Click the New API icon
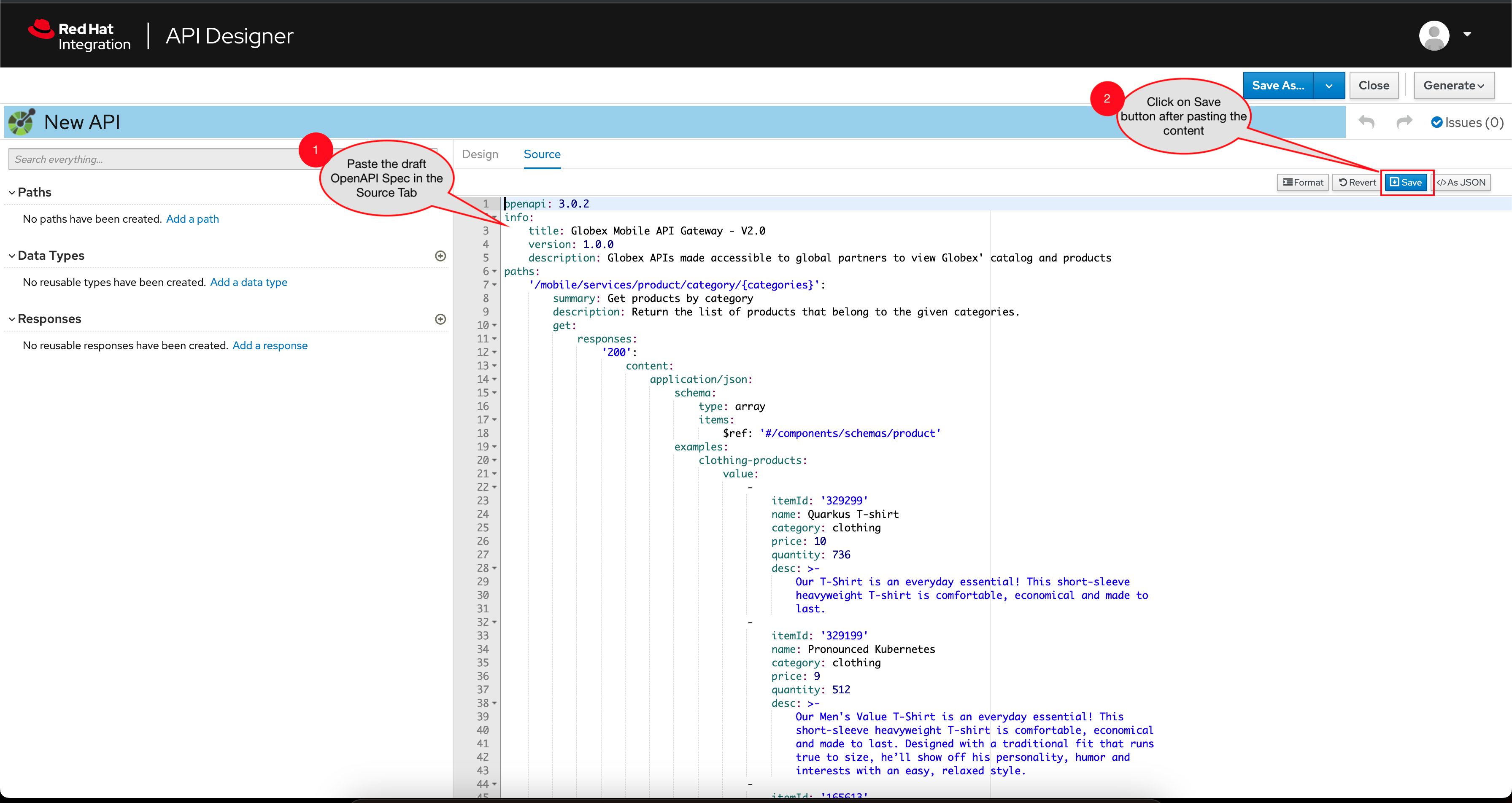 [x=22, y=121]
